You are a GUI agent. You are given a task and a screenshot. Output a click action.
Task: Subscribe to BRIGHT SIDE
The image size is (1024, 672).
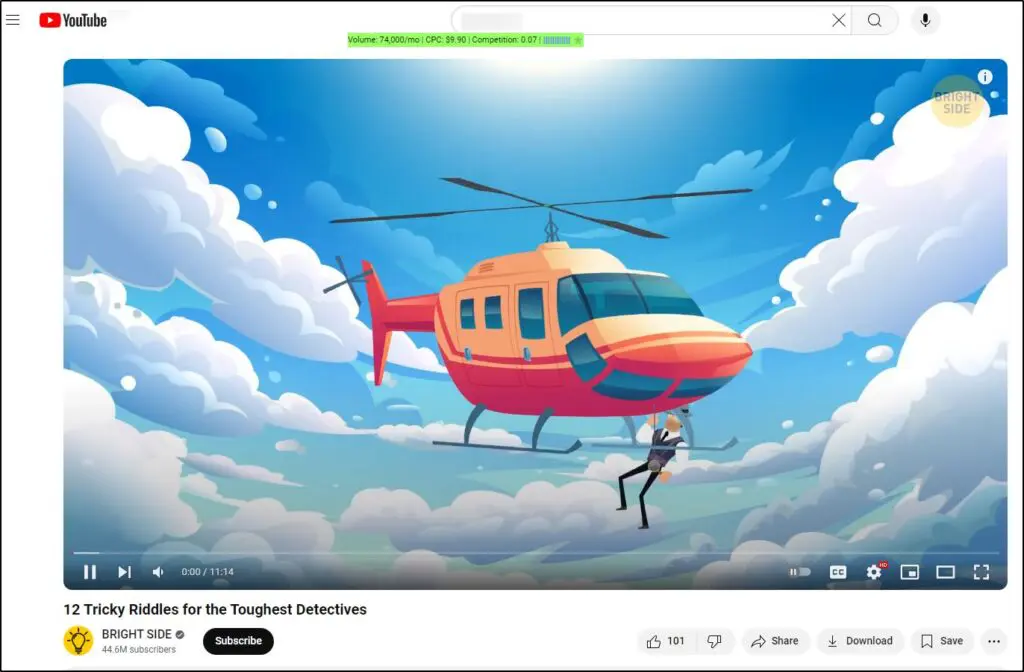pyautogui.click(x=238, y=641)
